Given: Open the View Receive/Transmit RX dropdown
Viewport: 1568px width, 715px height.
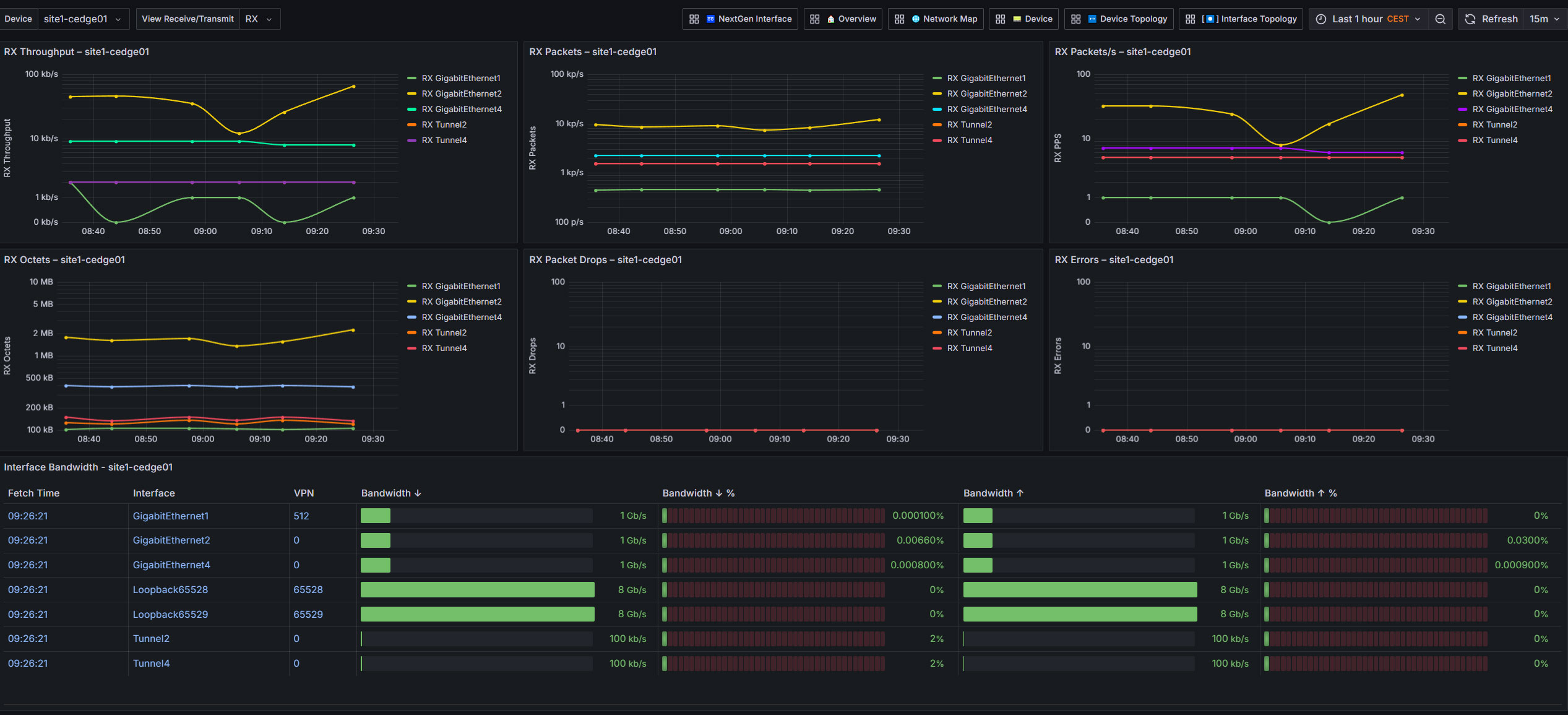Looking at the screenshot, I should [259, 19].
